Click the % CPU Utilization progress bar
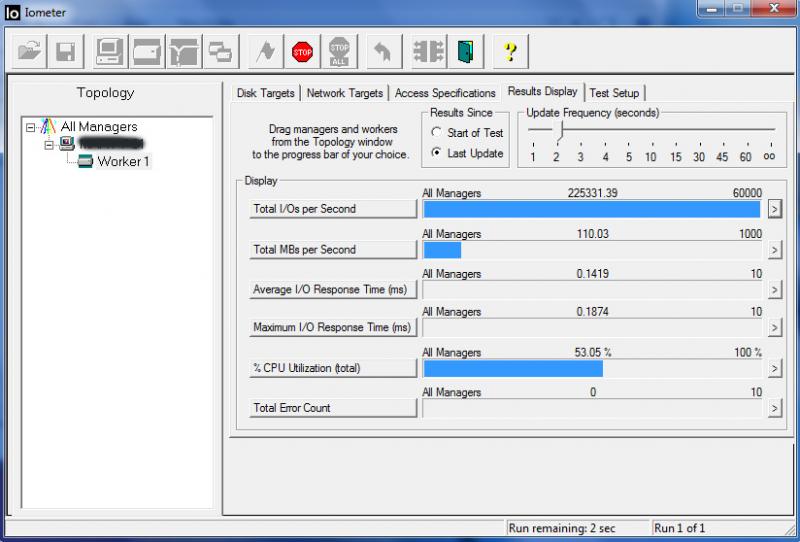Screen dimensions: 800x542 pos(592,368)
